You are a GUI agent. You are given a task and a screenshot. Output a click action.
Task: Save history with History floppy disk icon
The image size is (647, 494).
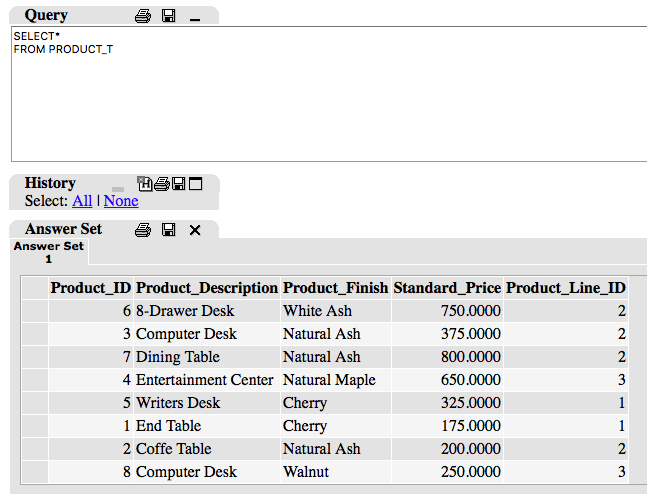(179, 184)
